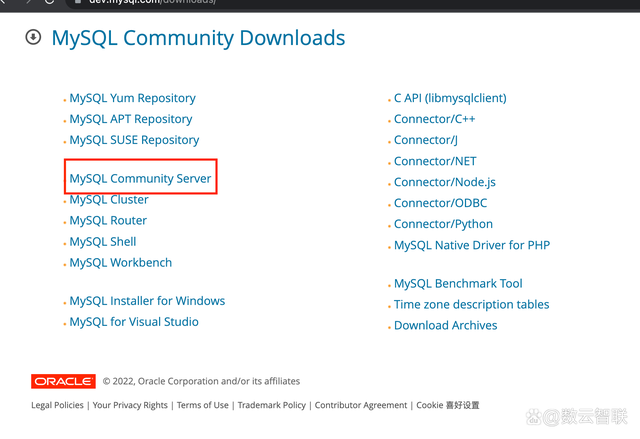This screenshot has width=640, height=439.
Task: Open Legal Policies in the footer
Action: pyautogui.click(x=57, y=405)
